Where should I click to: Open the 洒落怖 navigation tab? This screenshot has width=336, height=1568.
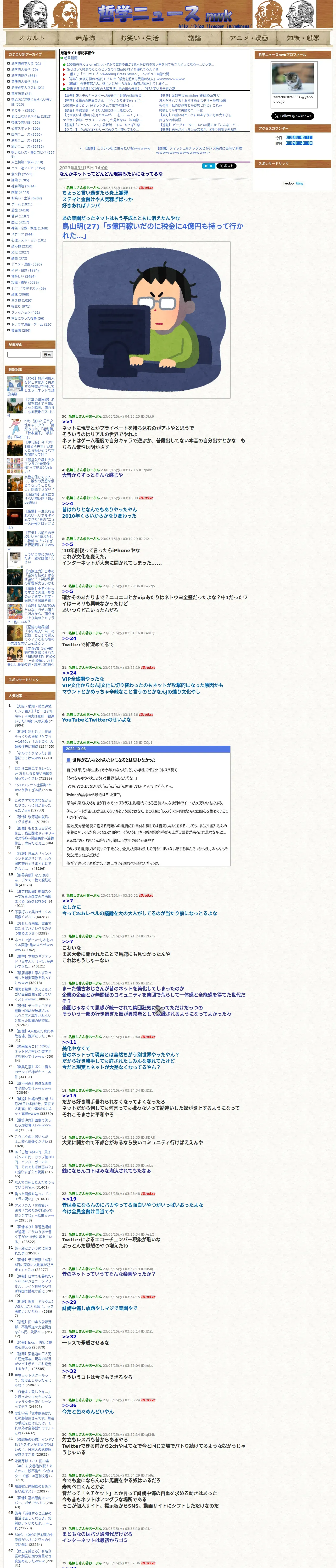pyautogui.click(x=85, y=38)
